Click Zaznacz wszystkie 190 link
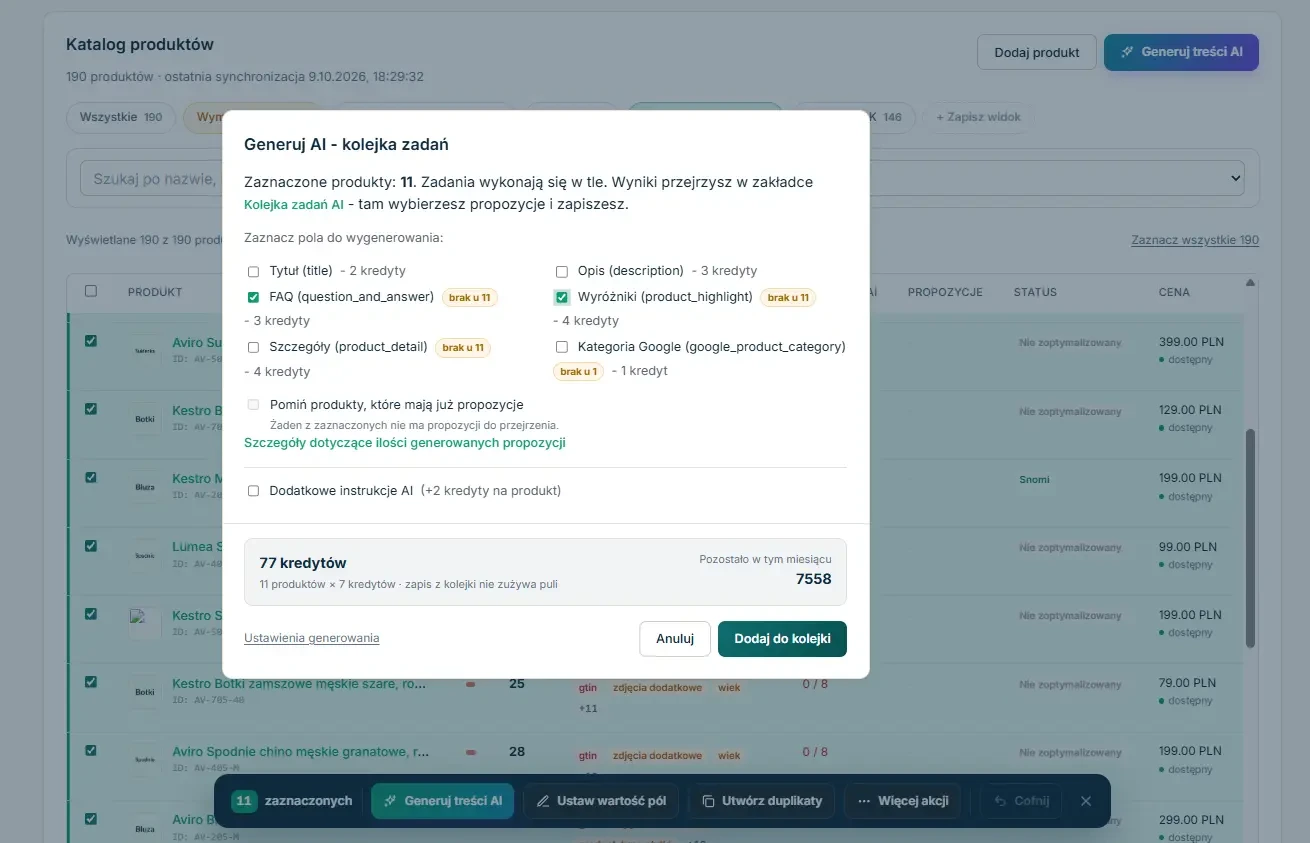Image resolution: width=1310 pixels, height=843 pixels. coord(1195,240)
